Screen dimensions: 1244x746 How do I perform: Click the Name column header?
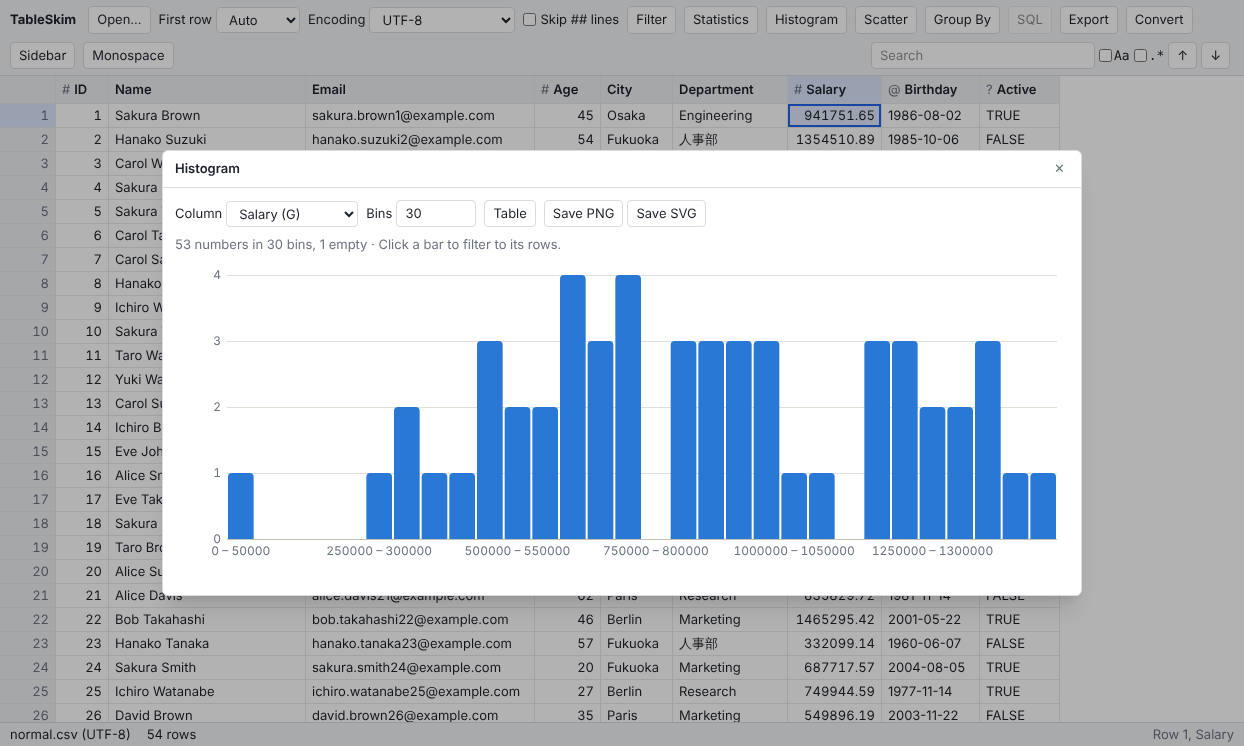coord(207,90)
